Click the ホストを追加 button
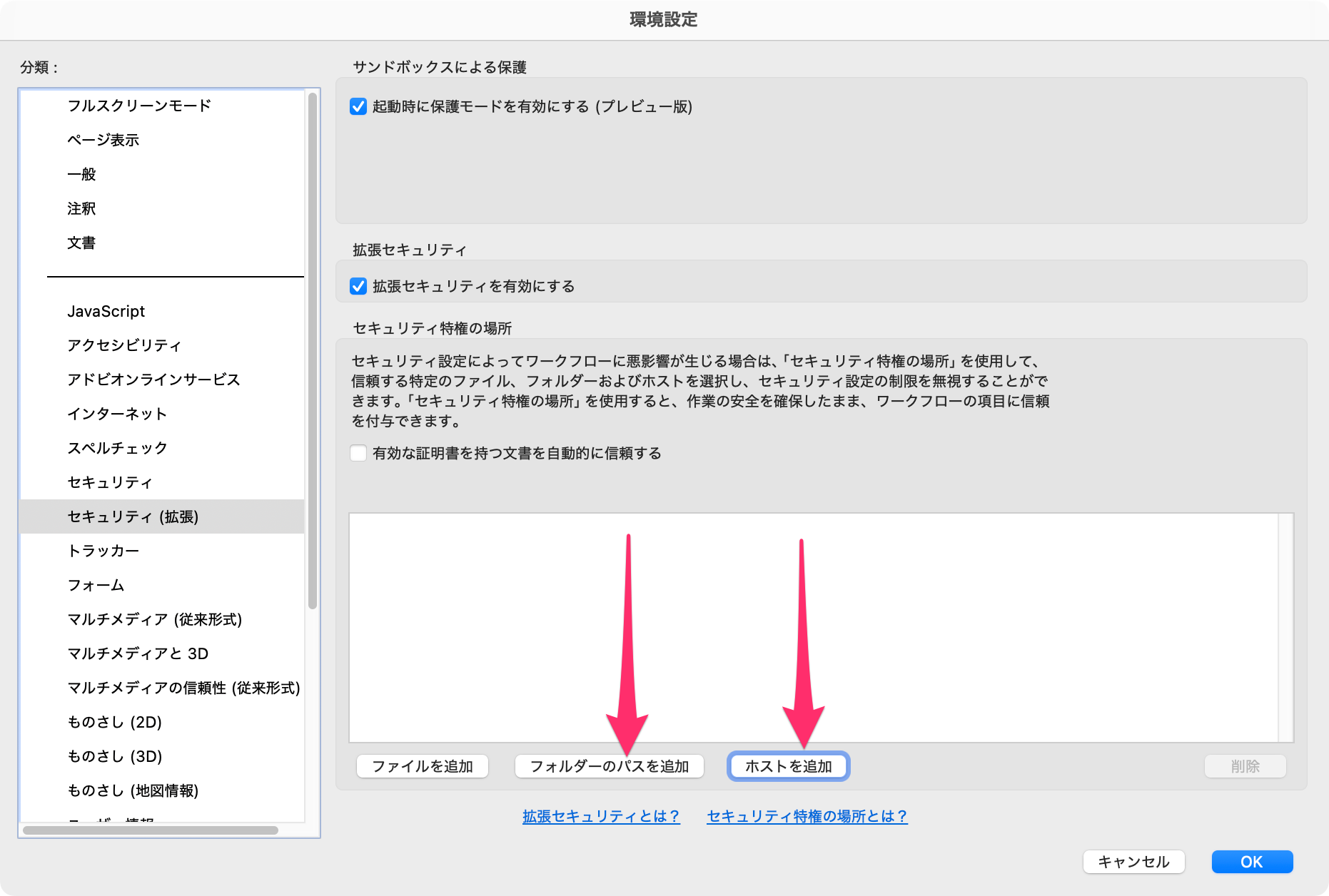Screen dimensions: 1329x896 (788, 766)
